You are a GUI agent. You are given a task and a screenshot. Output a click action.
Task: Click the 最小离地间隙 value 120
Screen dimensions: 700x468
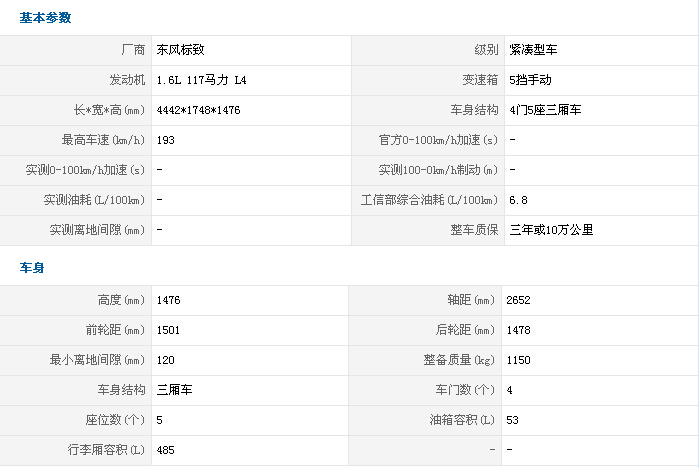tap(166, 360)
